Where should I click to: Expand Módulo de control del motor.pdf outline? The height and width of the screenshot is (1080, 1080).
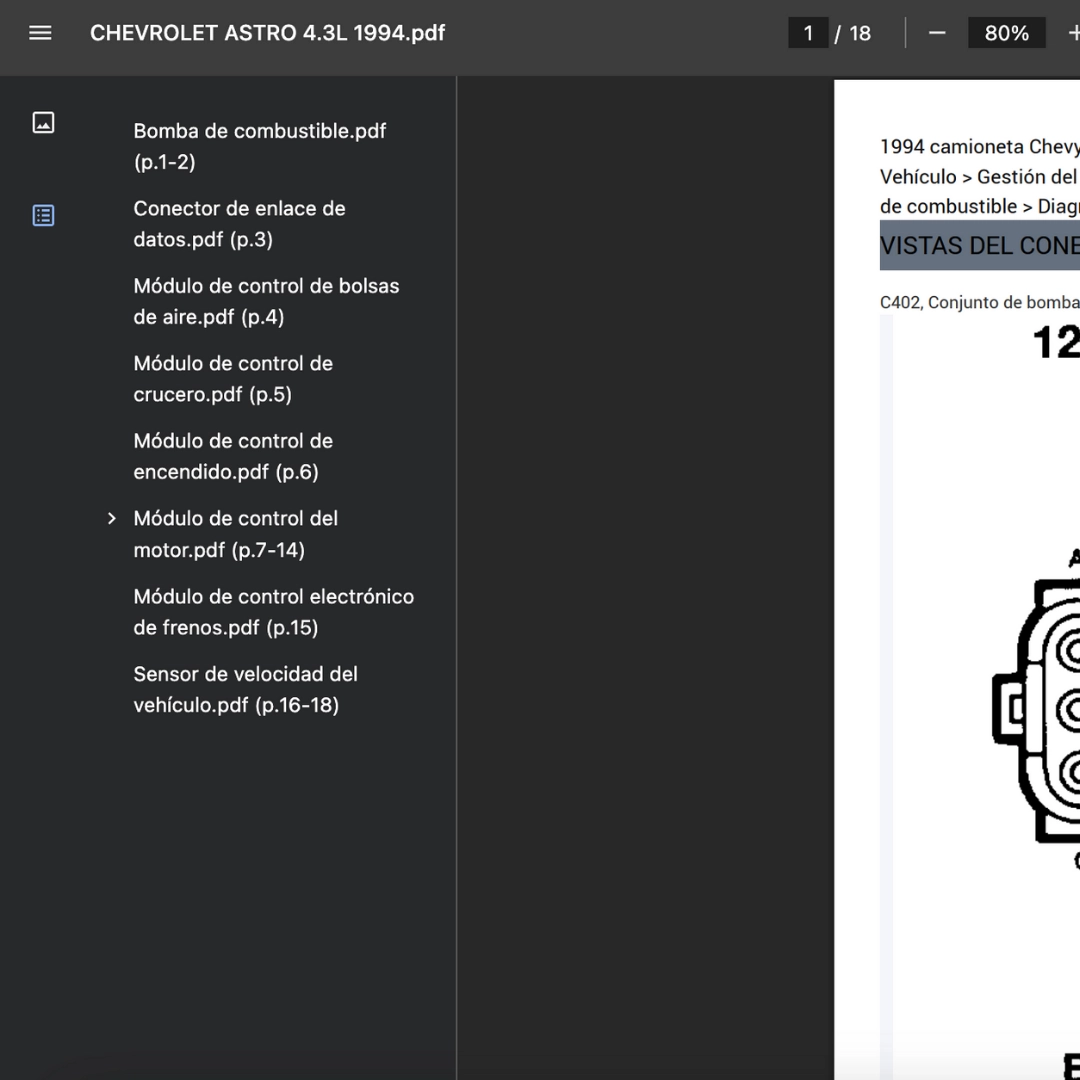(x=112, y=519)
